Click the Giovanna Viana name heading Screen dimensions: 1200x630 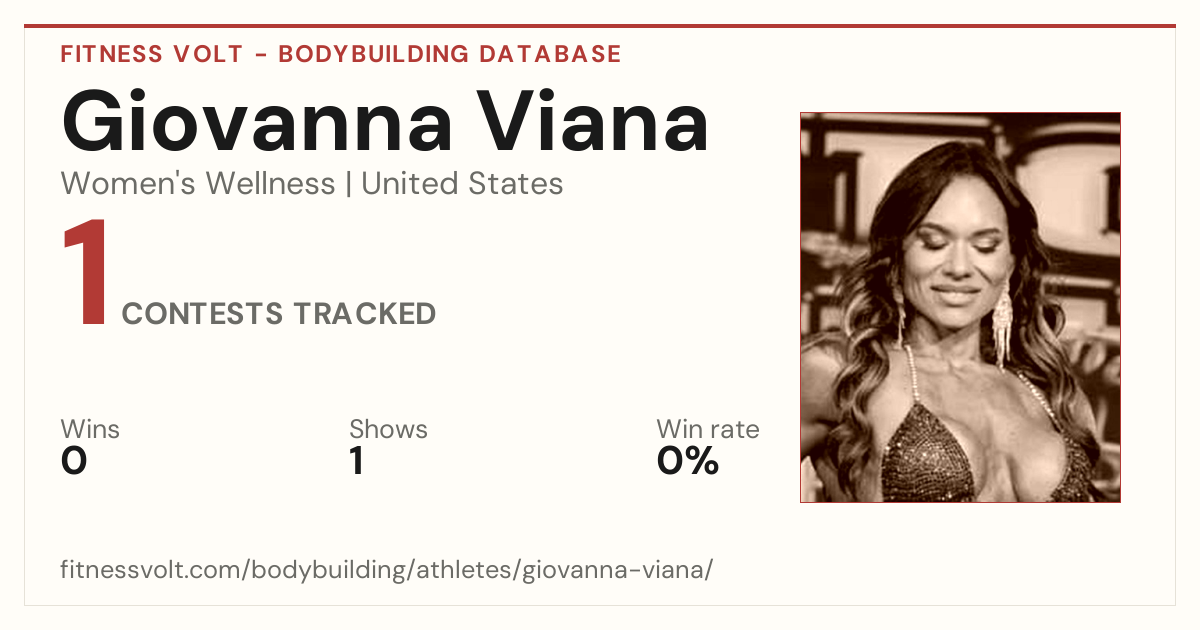[385, 122]
